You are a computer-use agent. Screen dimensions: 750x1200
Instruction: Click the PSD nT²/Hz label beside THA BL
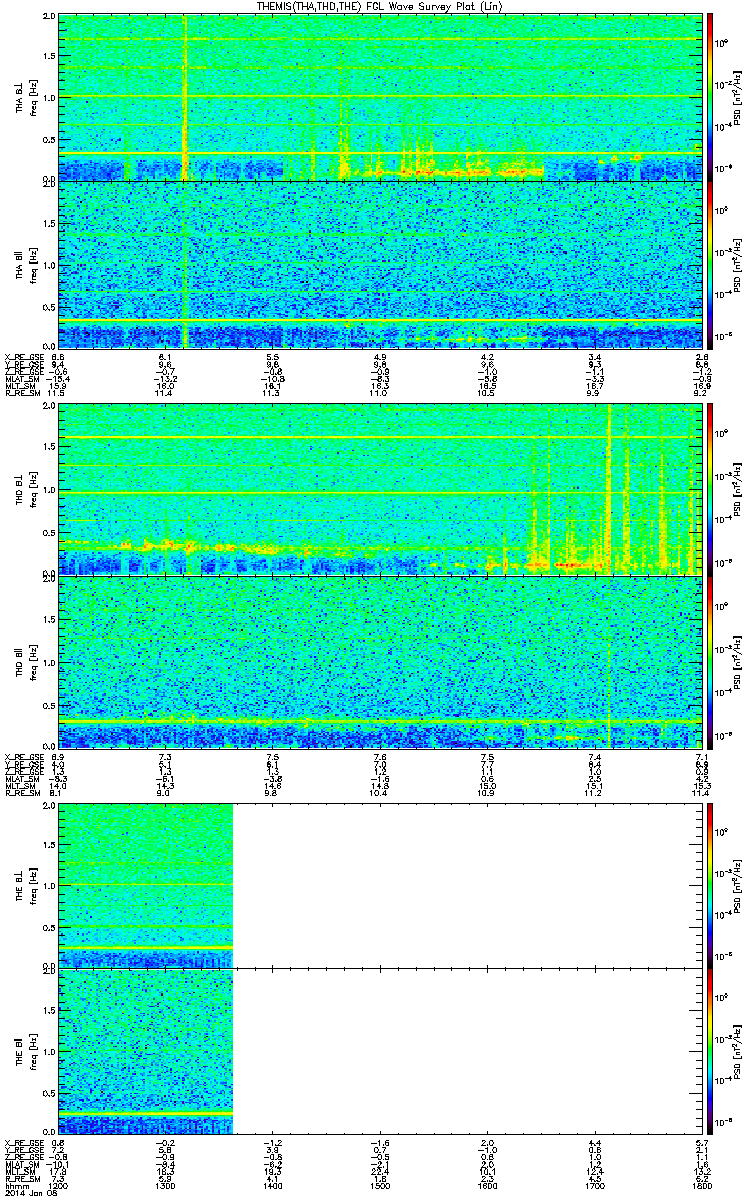(737, 98)
